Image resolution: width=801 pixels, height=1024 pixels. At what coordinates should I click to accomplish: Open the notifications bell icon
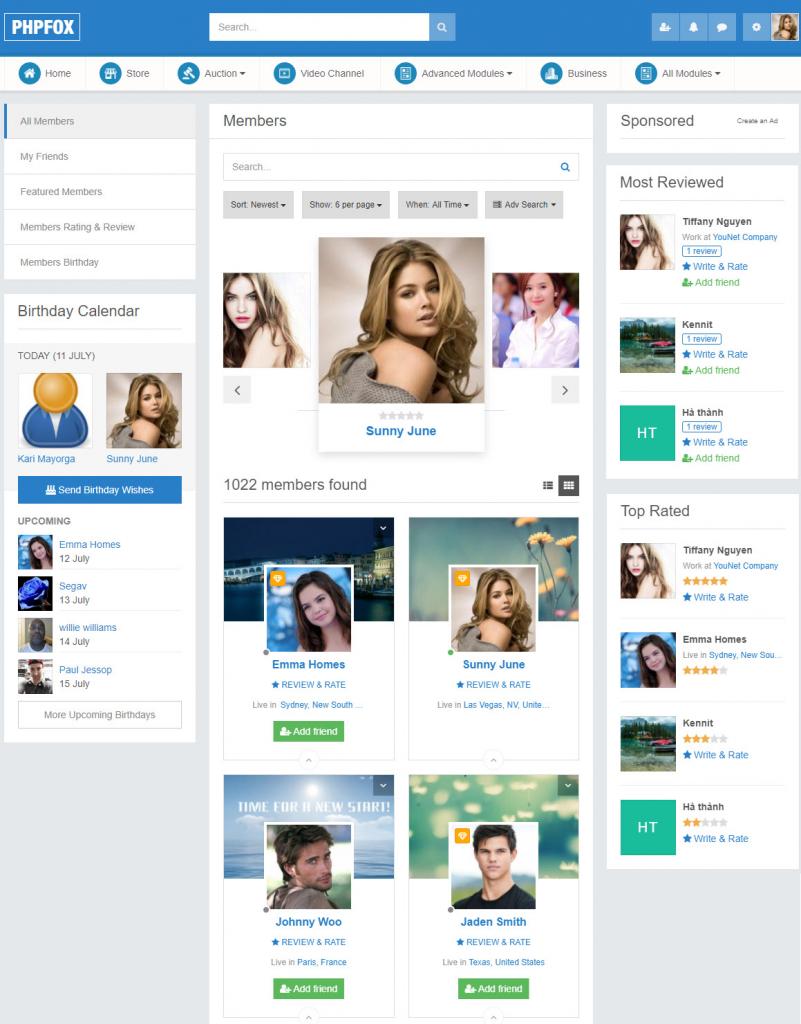click(693, 28)
